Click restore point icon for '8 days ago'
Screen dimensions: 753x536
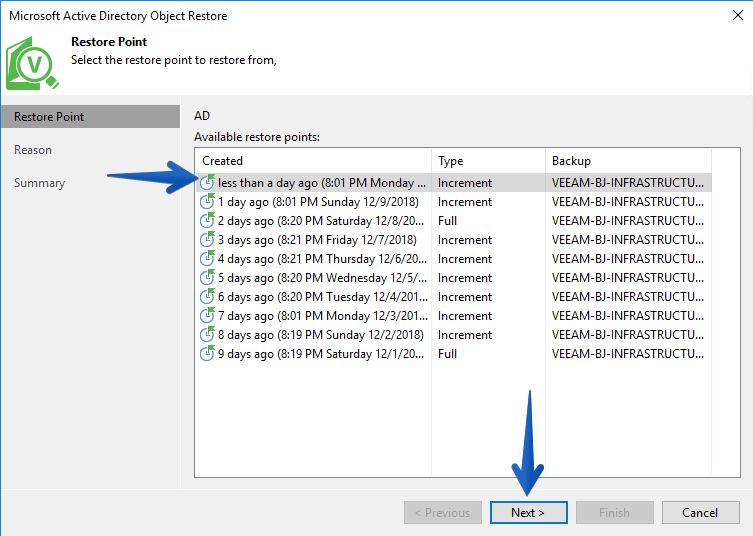(207, 334)
